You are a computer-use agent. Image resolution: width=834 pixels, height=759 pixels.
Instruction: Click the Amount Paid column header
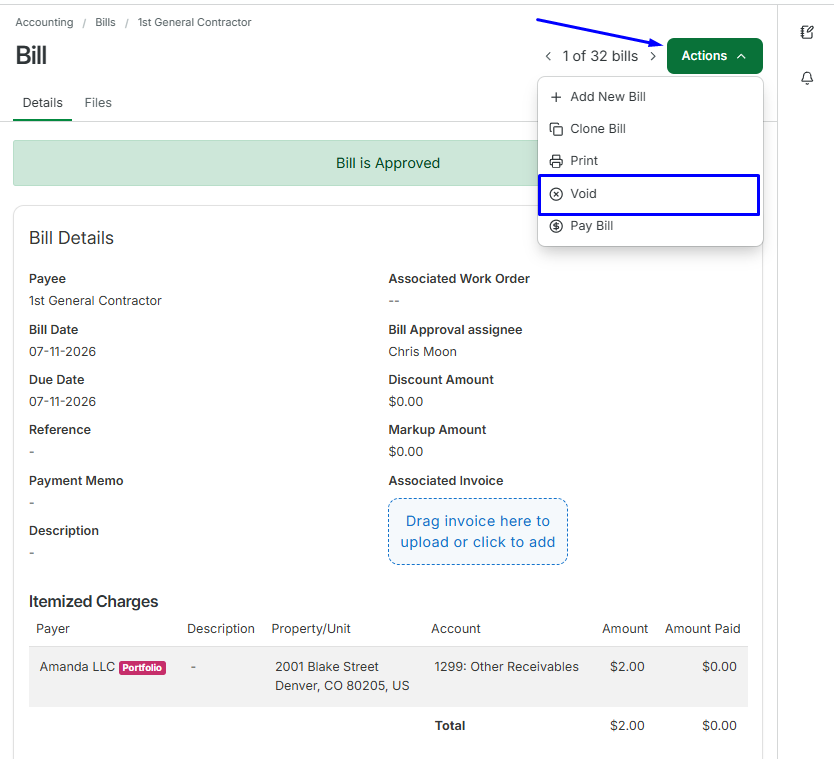click(x=703, y=629)
